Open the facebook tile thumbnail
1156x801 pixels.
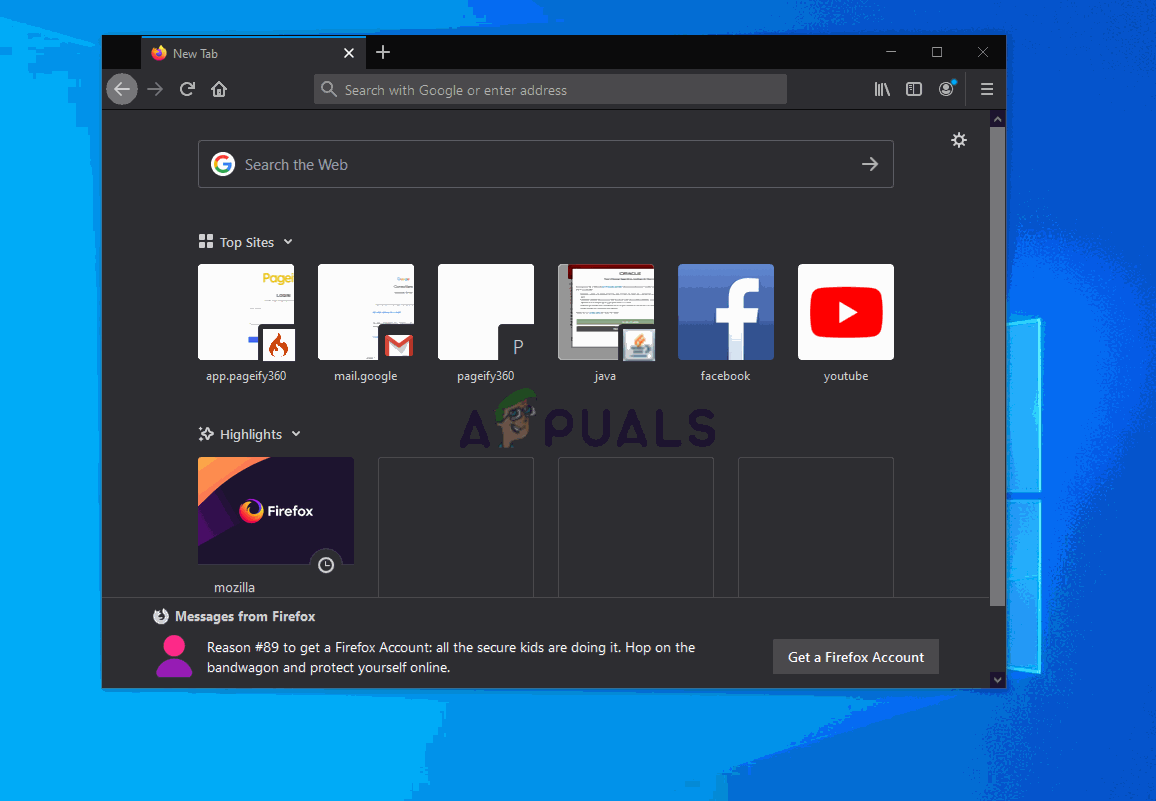[x=725, y=312]
